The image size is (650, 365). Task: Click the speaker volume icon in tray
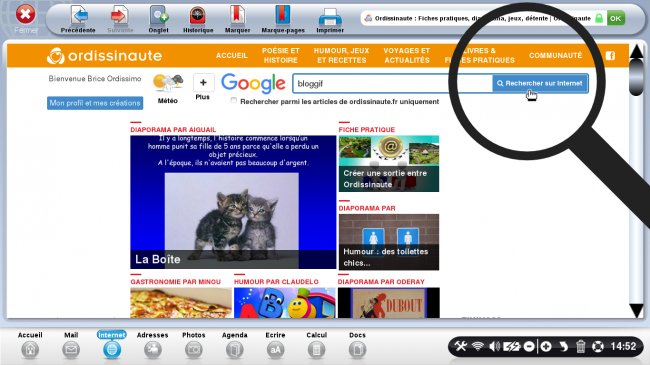pos(494,346)
